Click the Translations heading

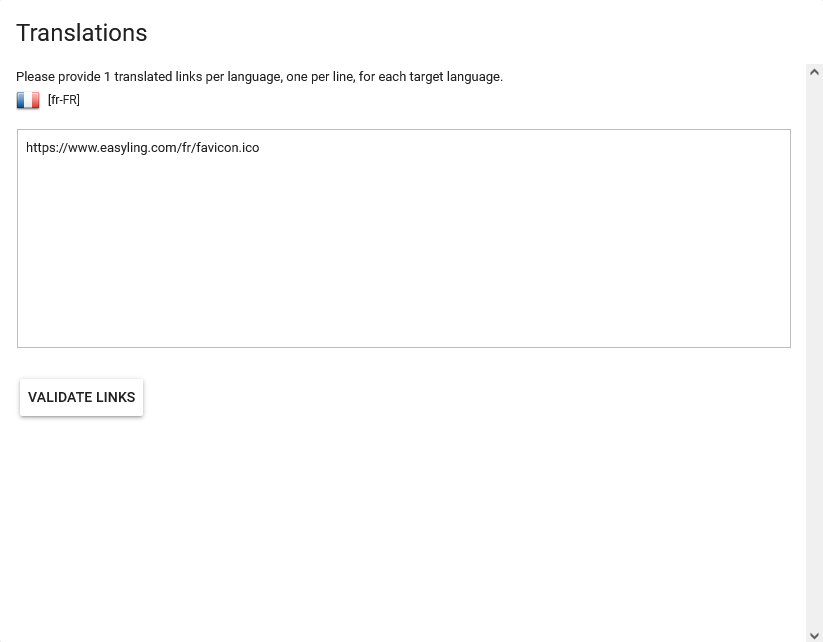pyautogui.click(x=82, y=33)
